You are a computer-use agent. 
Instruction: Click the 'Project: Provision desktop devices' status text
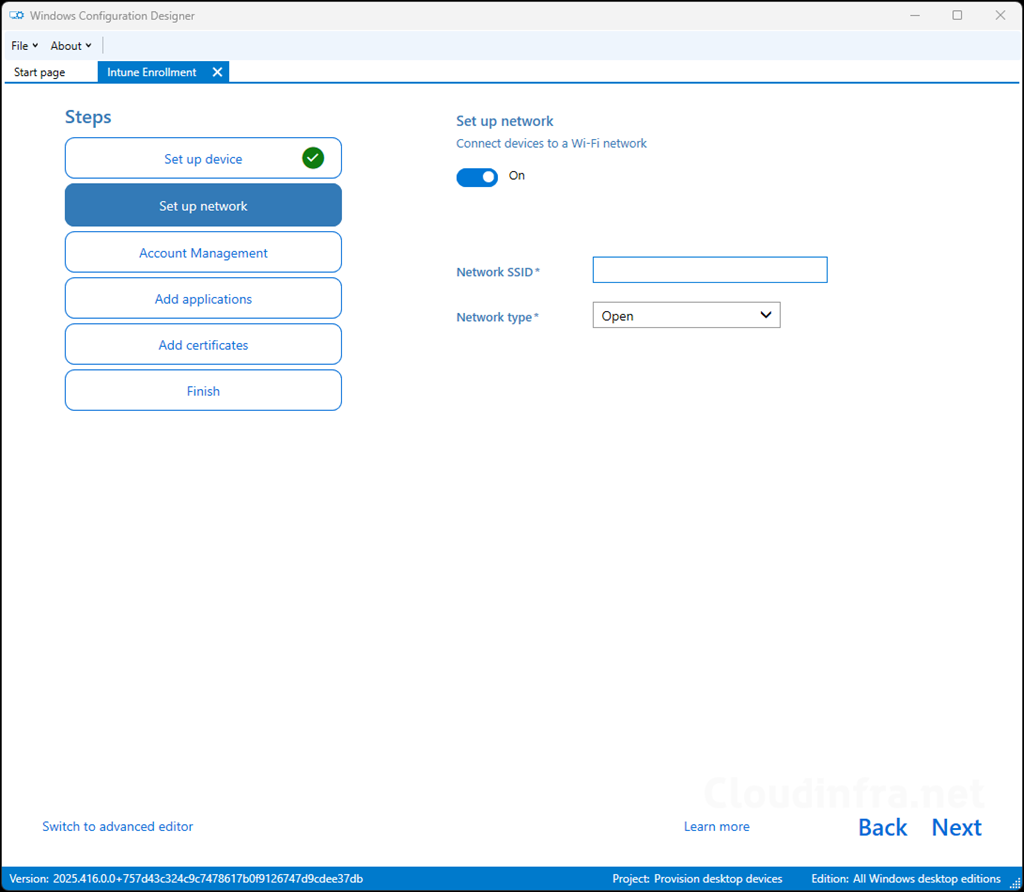click(697, 879)
